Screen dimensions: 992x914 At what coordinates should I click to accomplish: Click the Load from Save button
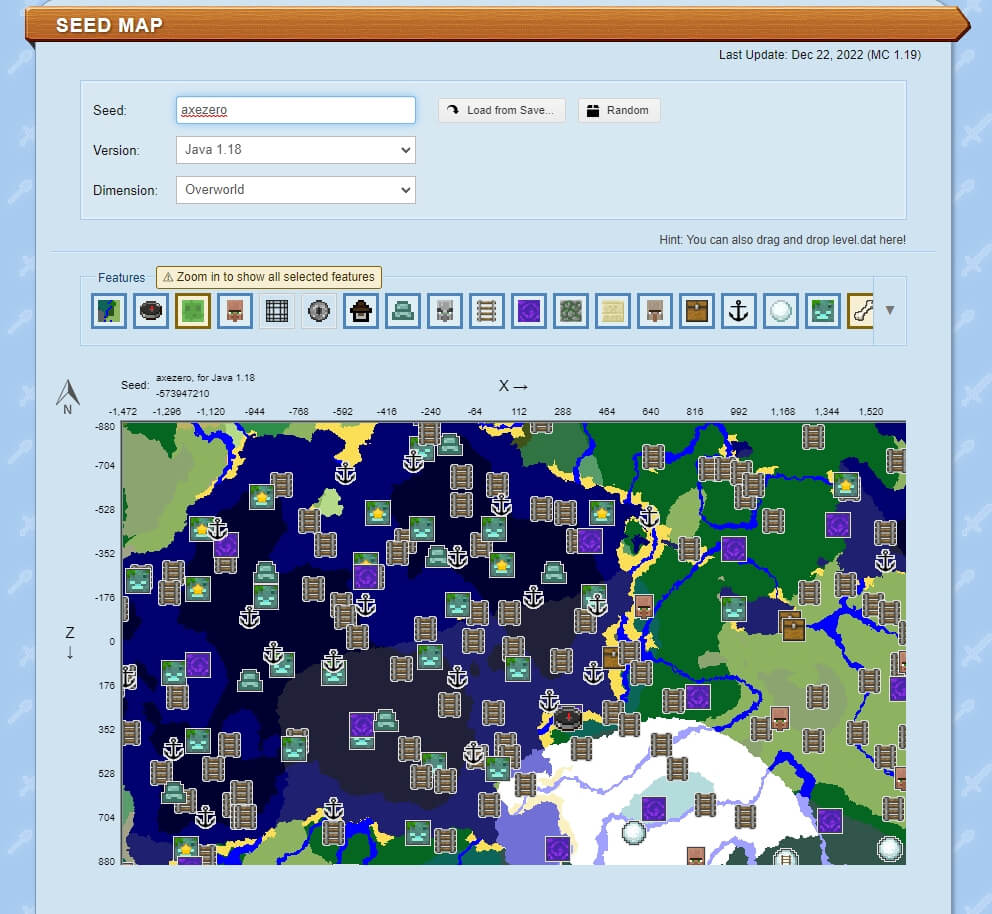click(501, 110)
